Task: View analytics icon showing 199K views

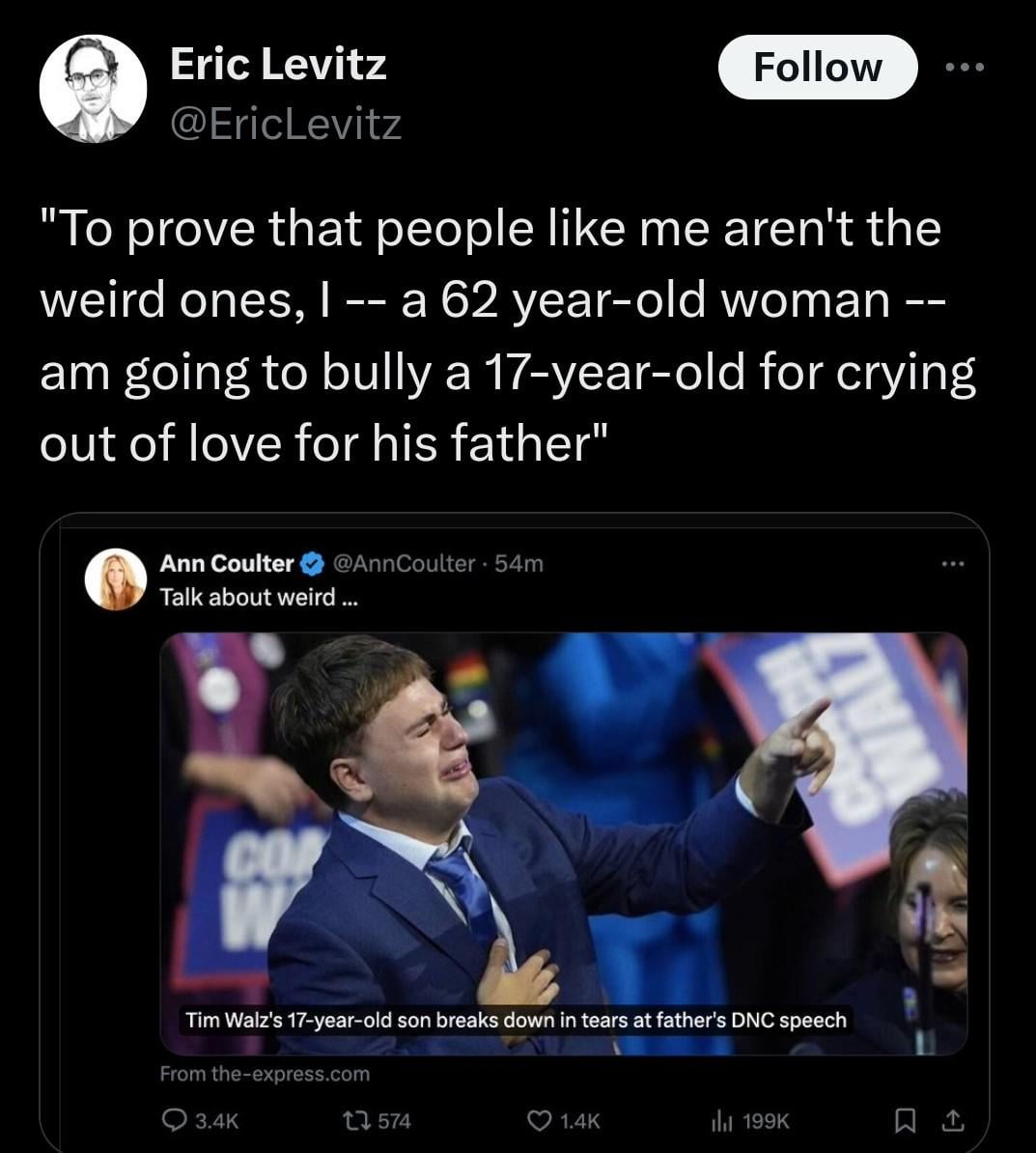Action: coord(720,1120)
